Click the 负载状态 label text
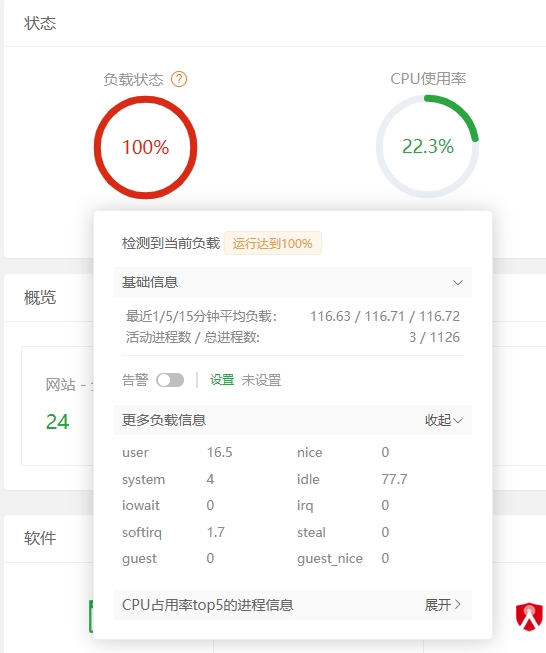 (133, 79)
